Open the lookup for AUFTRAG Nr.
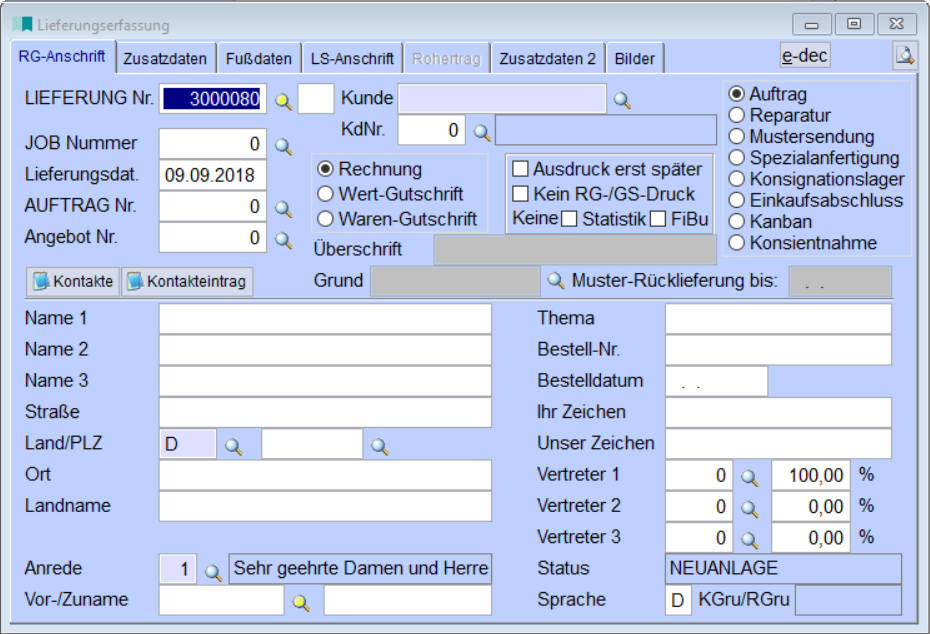This screenshot has width=930, height=634. 283,209
